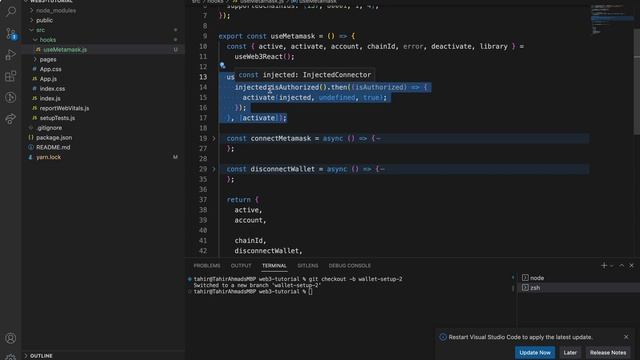Image resolution: width=640 pixels, height=360 pixels.
Task: Click 'disconnectWallet,' on line 42
Action: 269,251
